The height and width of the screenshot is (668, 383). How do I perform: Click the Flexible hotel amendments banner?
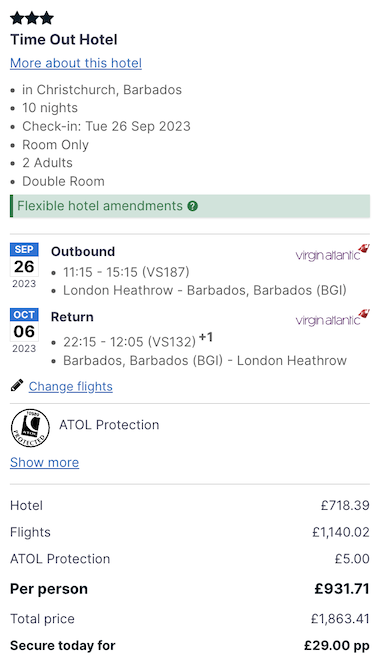click(x=190, y=206)
